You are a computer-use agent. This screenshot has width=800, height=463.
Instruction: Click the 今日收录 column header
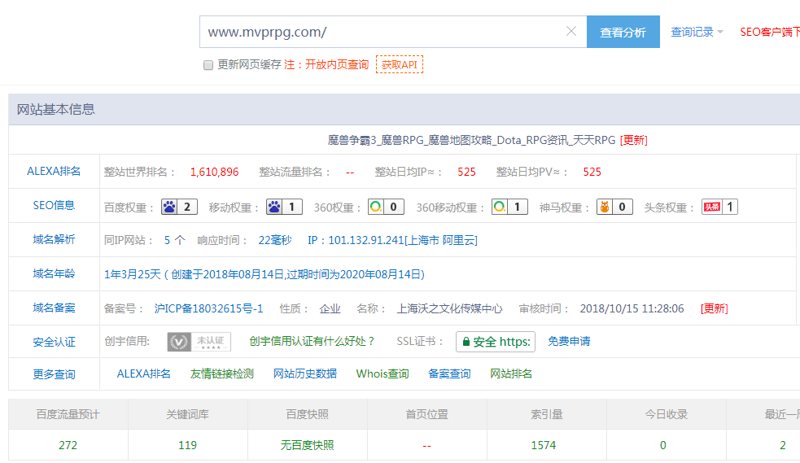666,414
